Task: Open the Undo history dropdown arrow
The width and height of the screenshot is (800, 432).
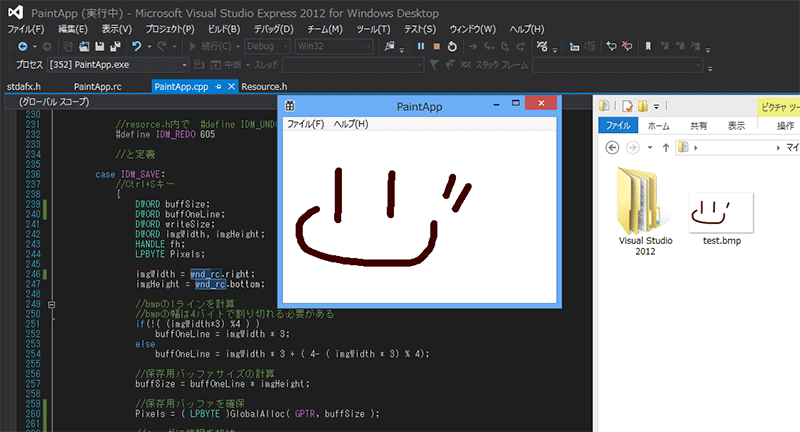Action: pyautogui.click(x=149, y=46)
